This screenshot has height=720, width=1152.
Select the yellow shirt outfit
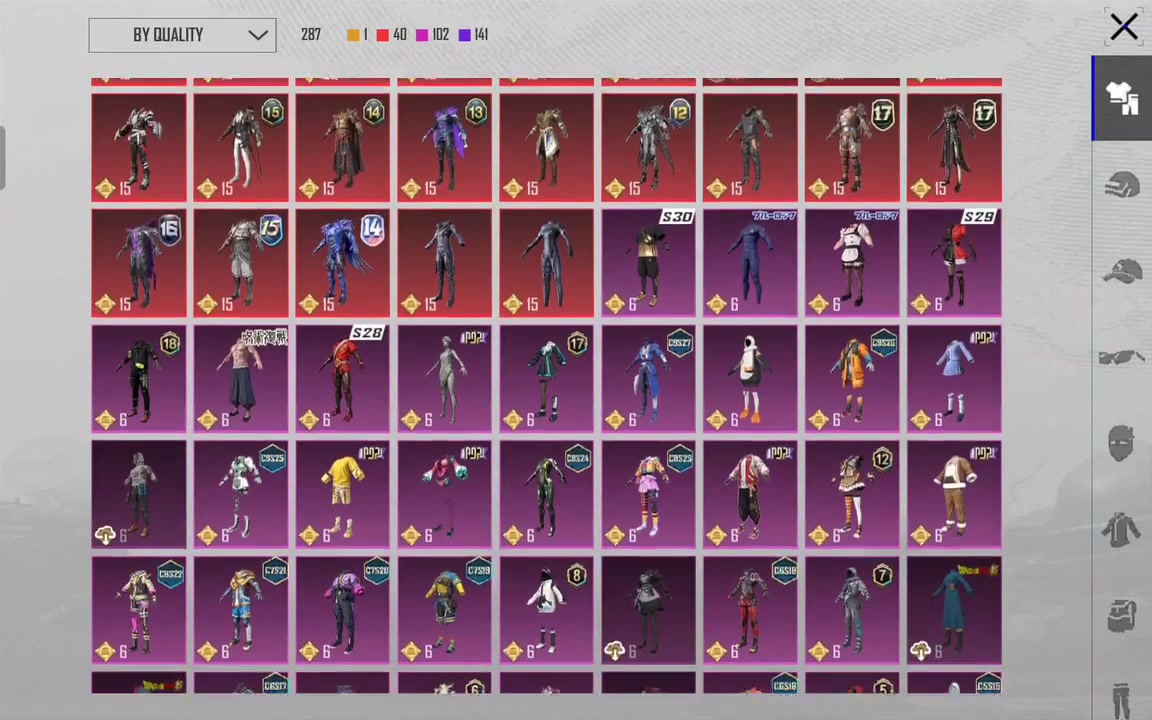[x=343, y=494]
